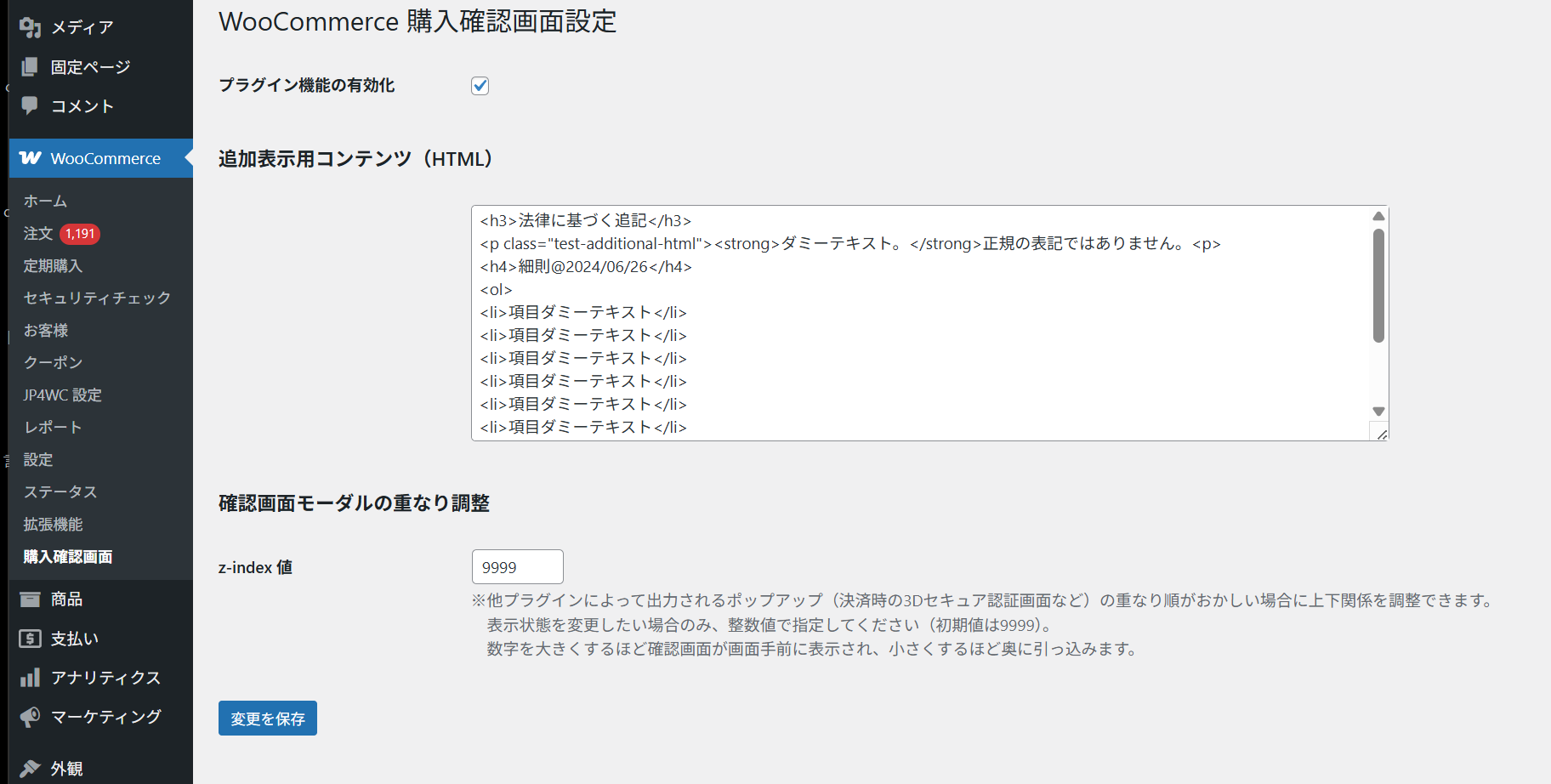The image size is (1551, 784).
Task: Open the ステータス submenu link
Action: [x=60, y=492]
